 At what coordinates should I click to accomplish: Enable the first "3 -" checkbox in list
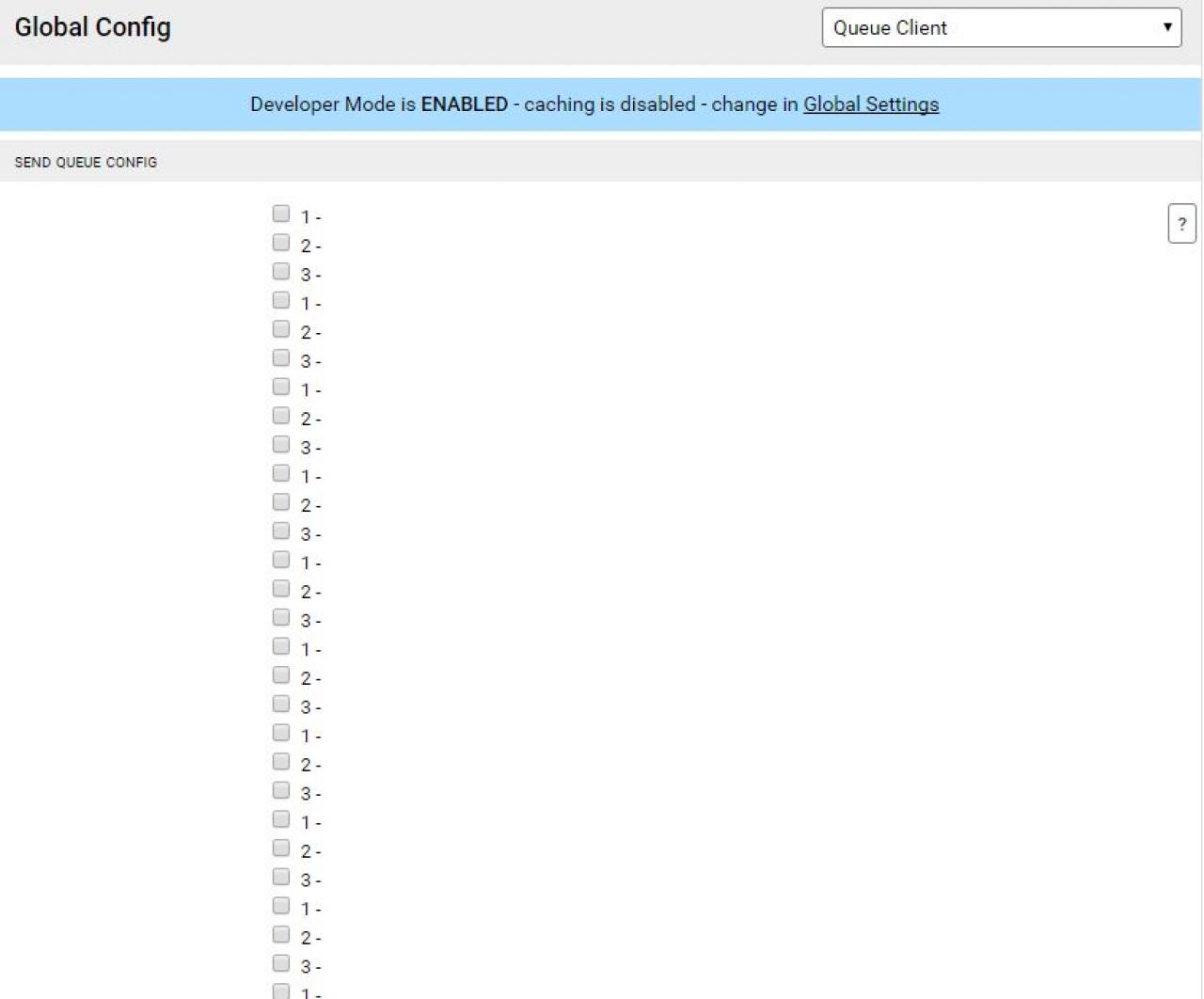pos(281,271)
